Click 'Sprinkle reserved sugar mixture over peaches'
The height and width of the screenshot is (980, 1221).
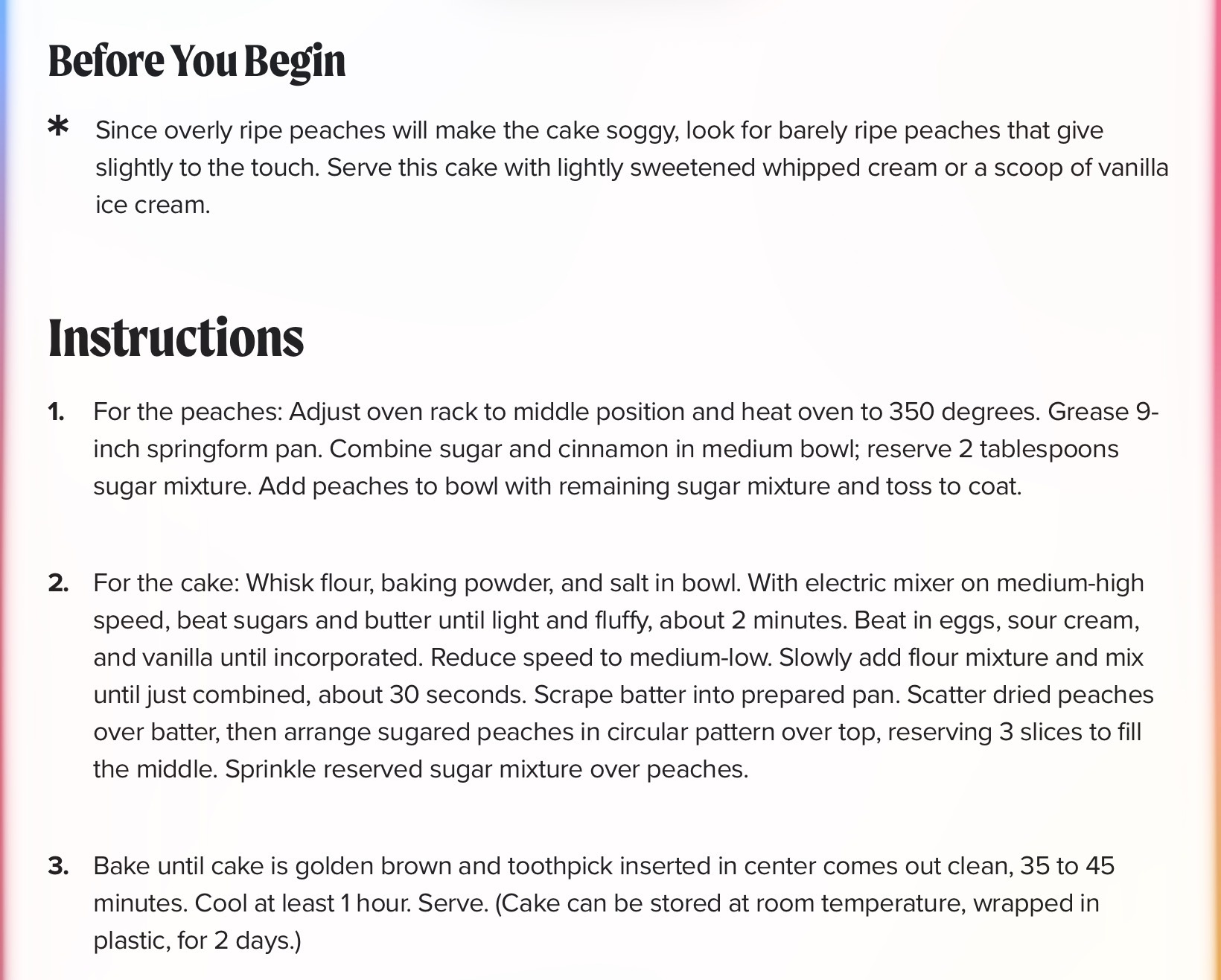487,769
